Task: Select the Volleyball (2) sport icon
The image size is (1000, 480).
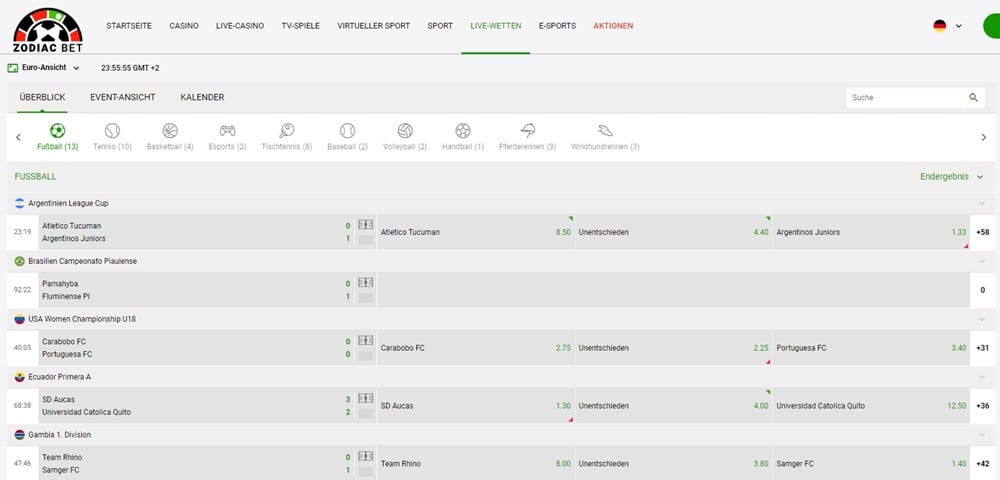Action: (x=405, y=131)
